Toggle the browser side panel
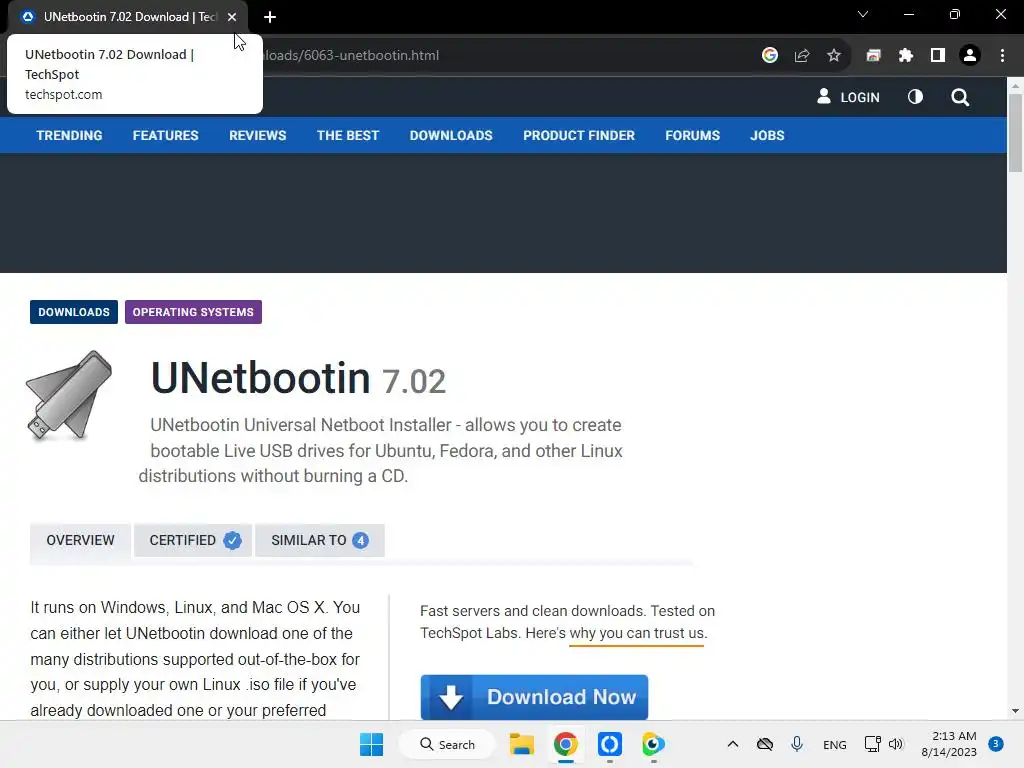 pos(938,56)
